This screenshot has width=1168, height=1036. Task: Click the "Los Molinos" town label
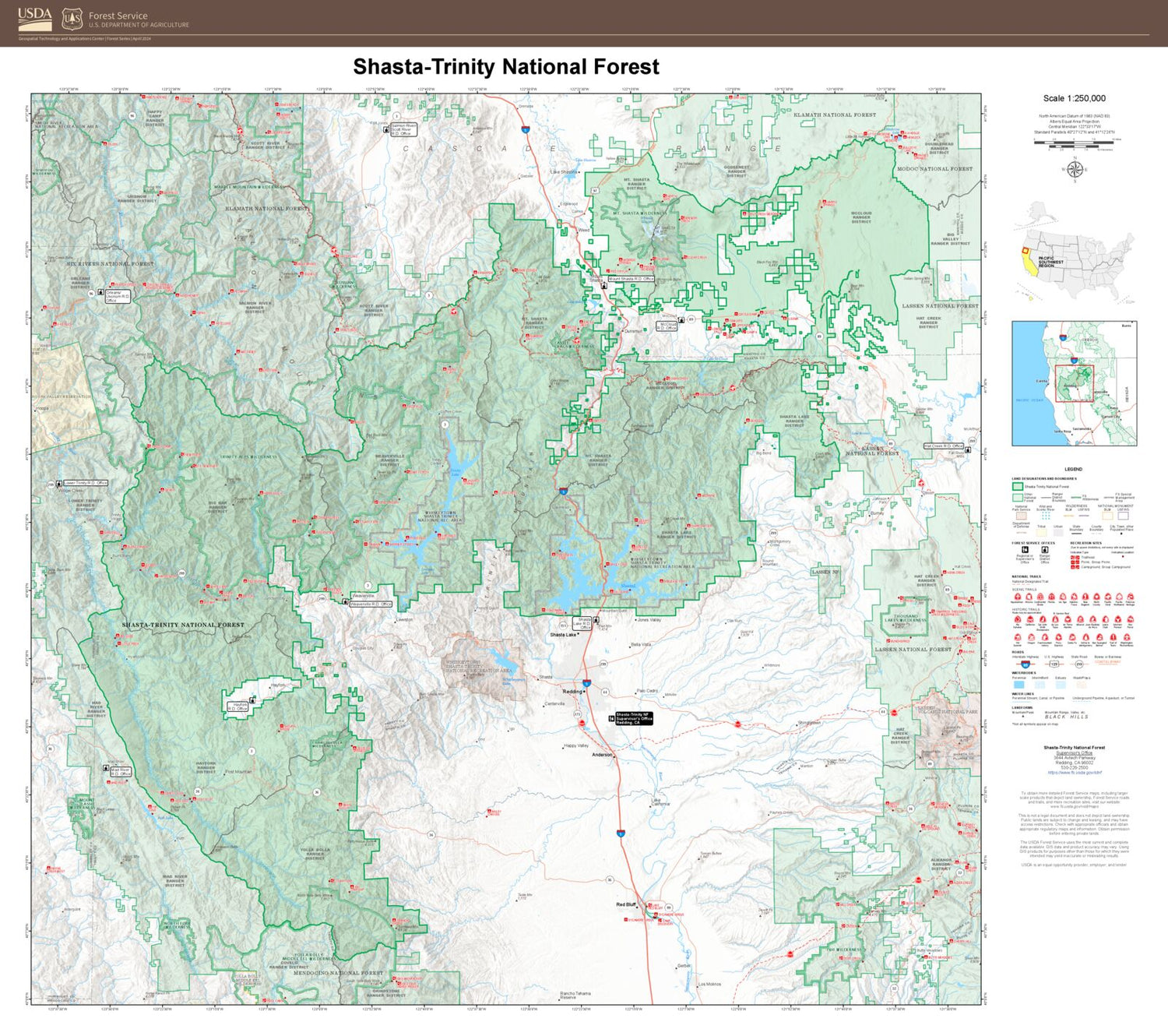[709, 984]
